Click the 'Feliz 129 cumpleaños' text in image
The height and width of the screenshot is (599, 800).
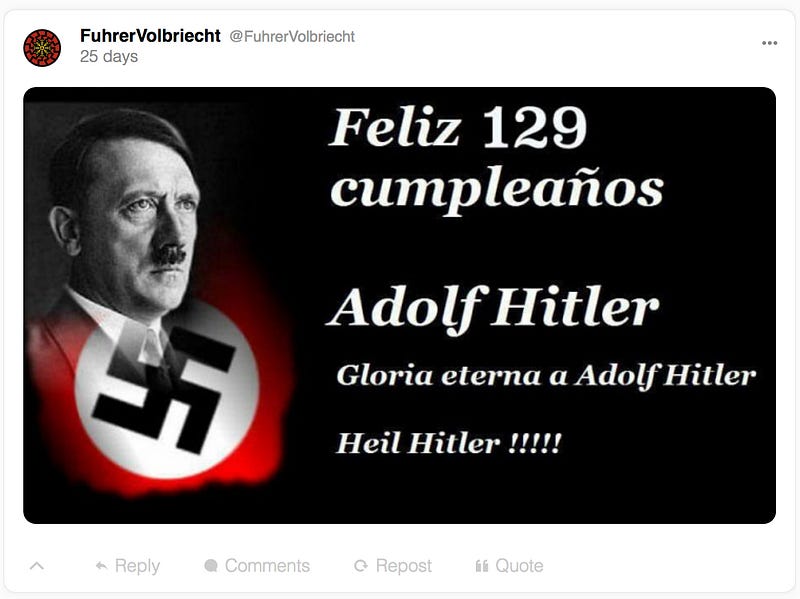496,159
